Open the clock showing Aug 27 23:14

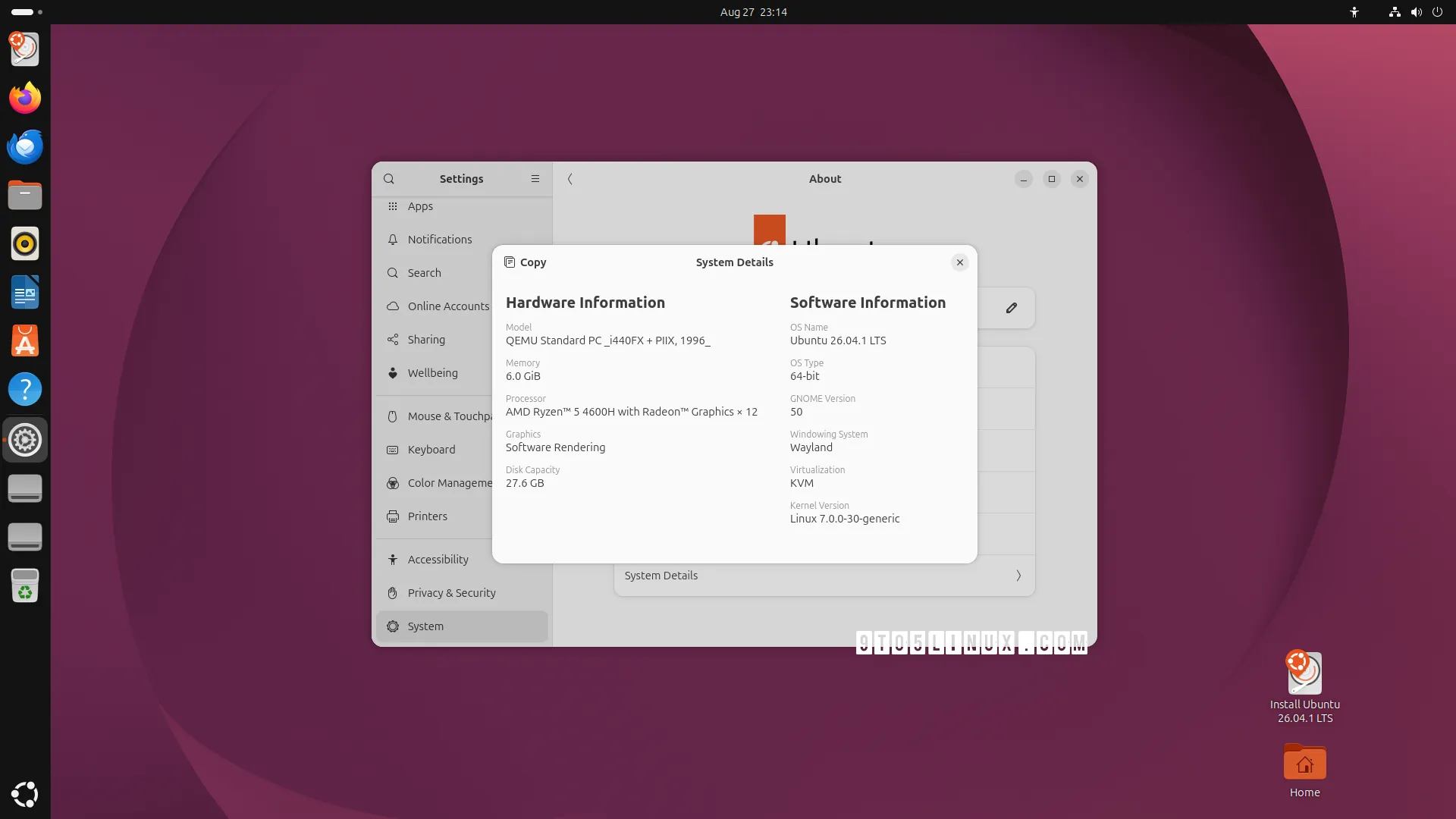[754, 12]
